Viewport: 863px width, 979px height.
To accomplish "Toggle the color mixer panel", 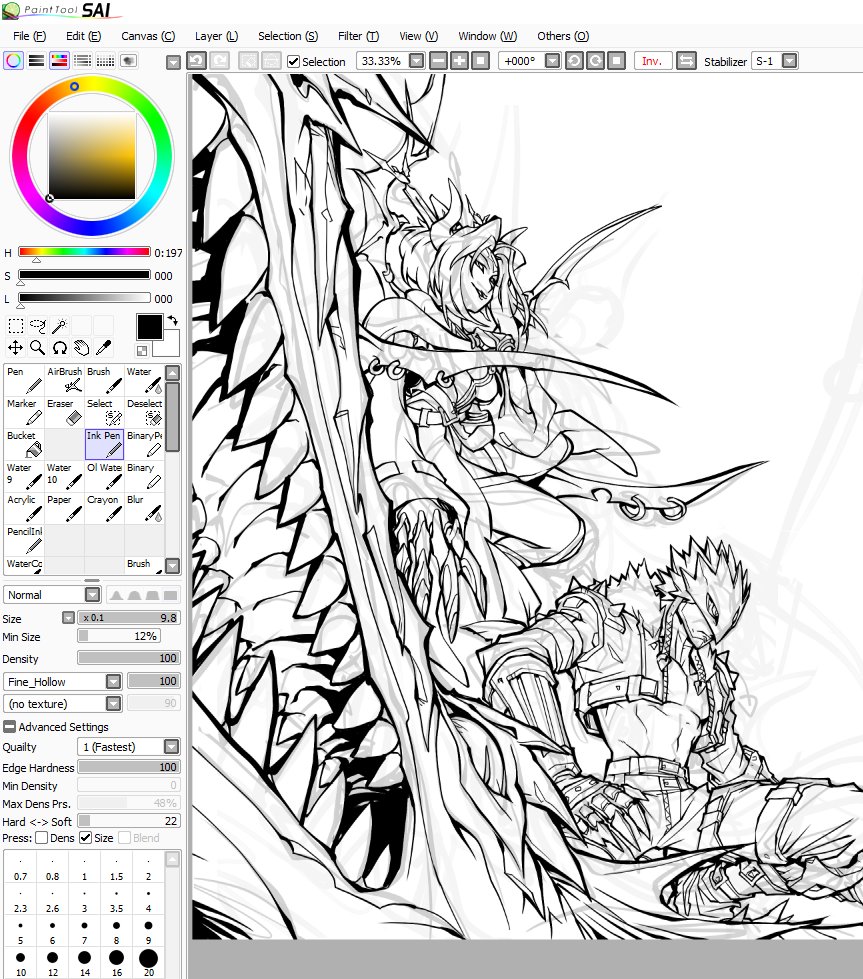I will (82, 61).
